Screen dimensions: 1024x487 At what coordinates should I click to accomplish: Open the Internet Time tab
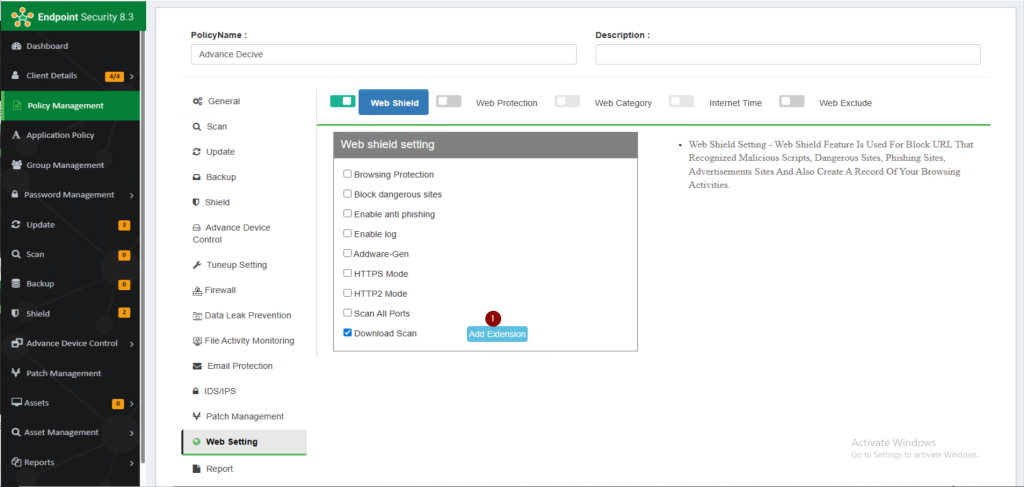735,102
